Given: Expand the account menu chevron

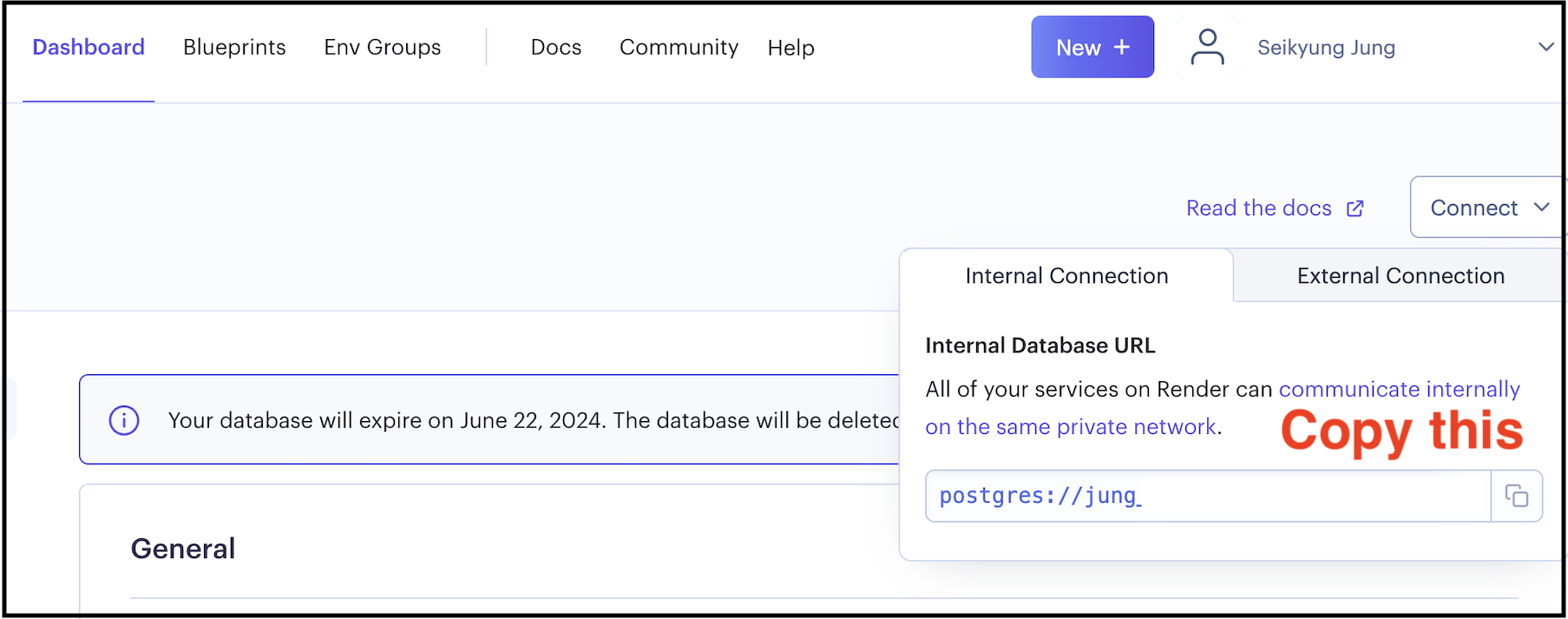Looking at the screenshot, I should point(1545,47).
